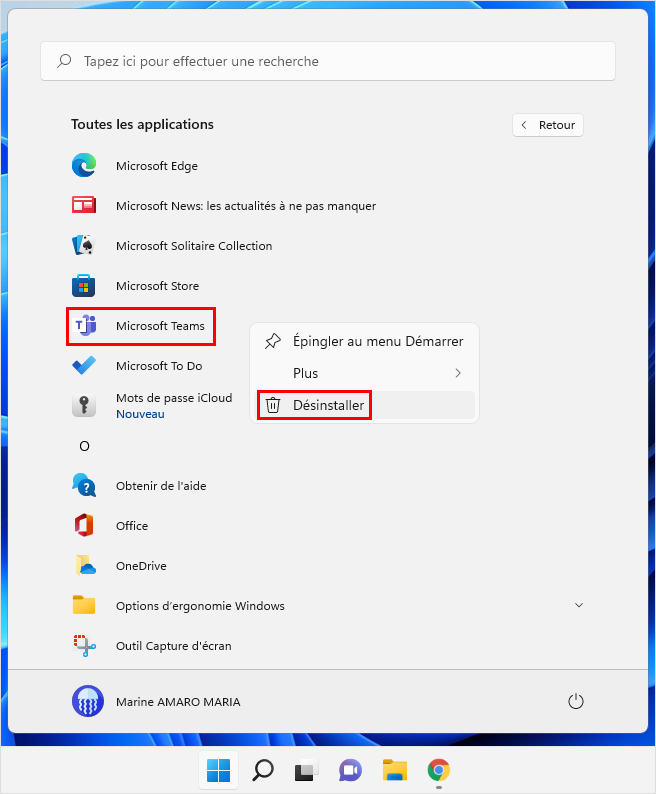Click the Microsoft To Do label
The width and height of the screenshot is (656, 794).
coord(159,366)
